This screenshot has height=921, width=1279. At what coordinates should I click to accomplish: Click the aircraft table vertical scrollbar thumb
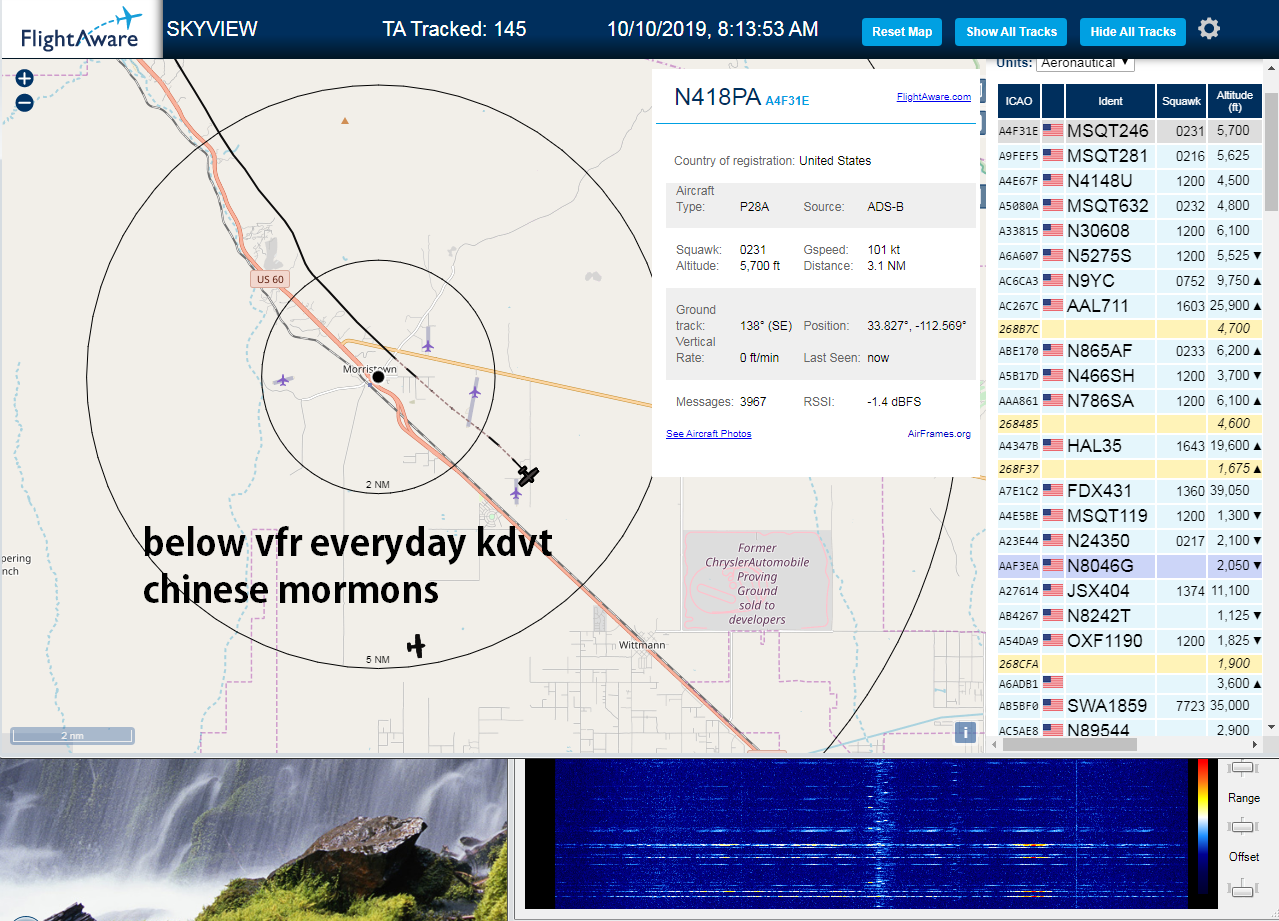(1271, 150)
